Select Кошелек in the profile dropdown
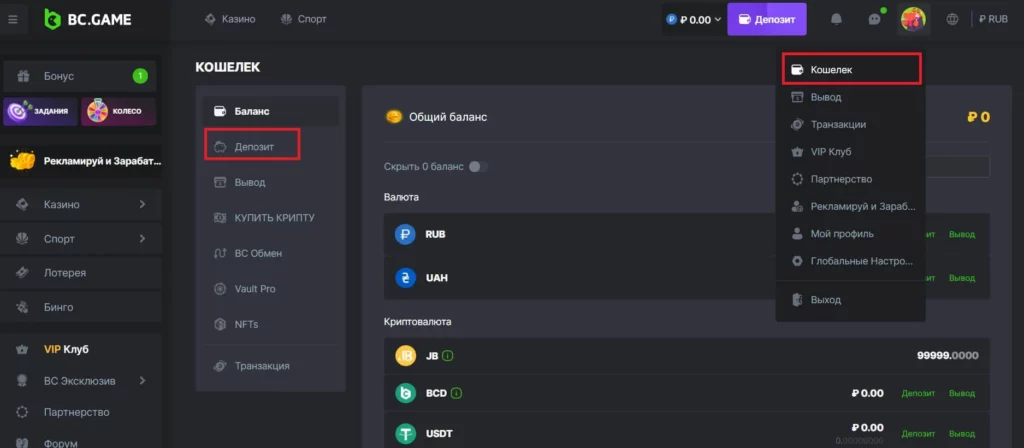Image resolution: width=1024 pixels, height=448 pixels. click(x=852, y=69)
